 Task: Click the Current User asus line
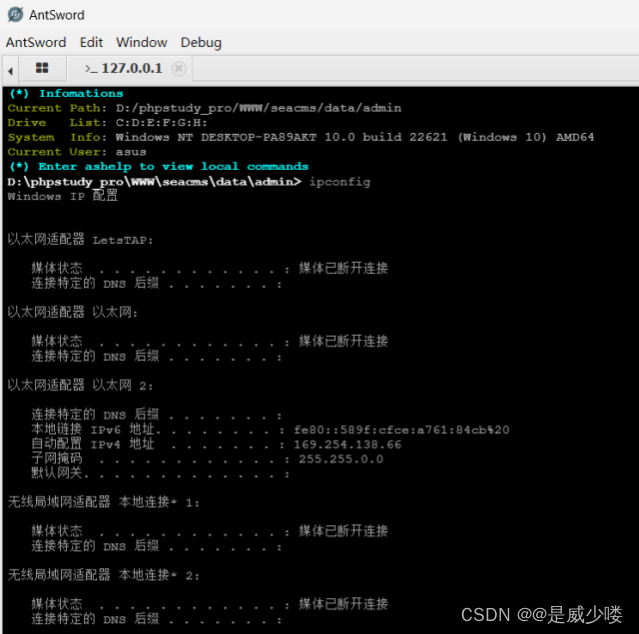pos(77,152)
